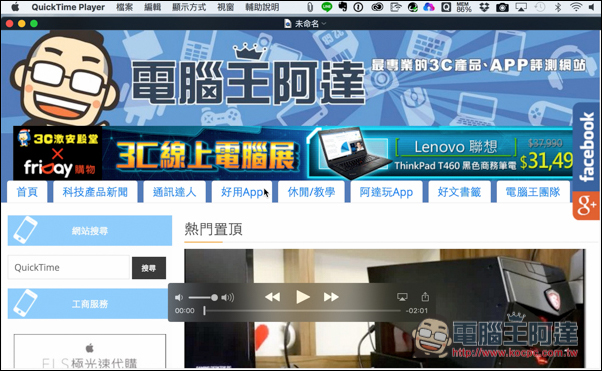The height and width of the screenshot is (371, 602).
Task: Open the 編輯 menu
Action: 152,7
